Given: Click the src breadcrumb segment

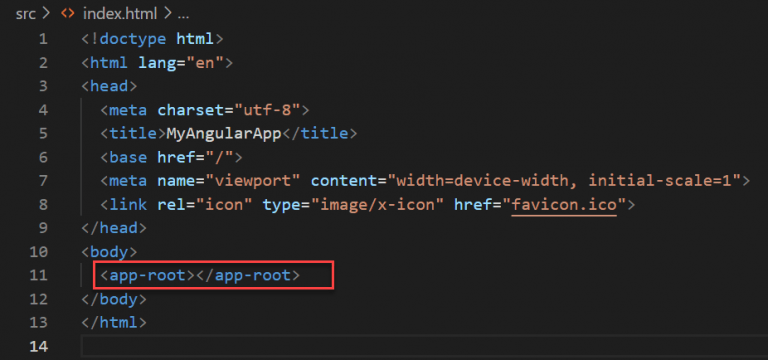Looking at the screenshot, I should (26, 14).
